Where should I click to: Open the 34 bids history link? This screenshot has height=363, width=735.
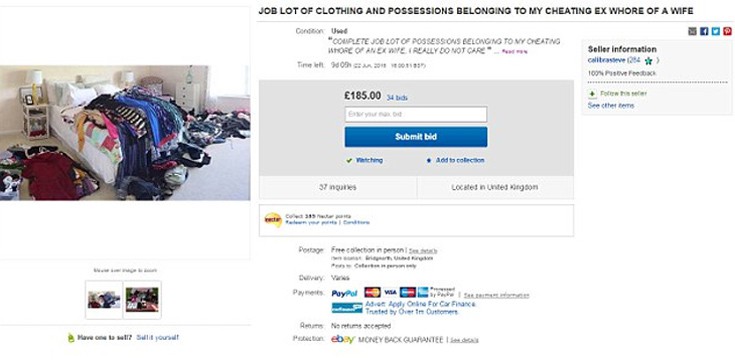397,98
